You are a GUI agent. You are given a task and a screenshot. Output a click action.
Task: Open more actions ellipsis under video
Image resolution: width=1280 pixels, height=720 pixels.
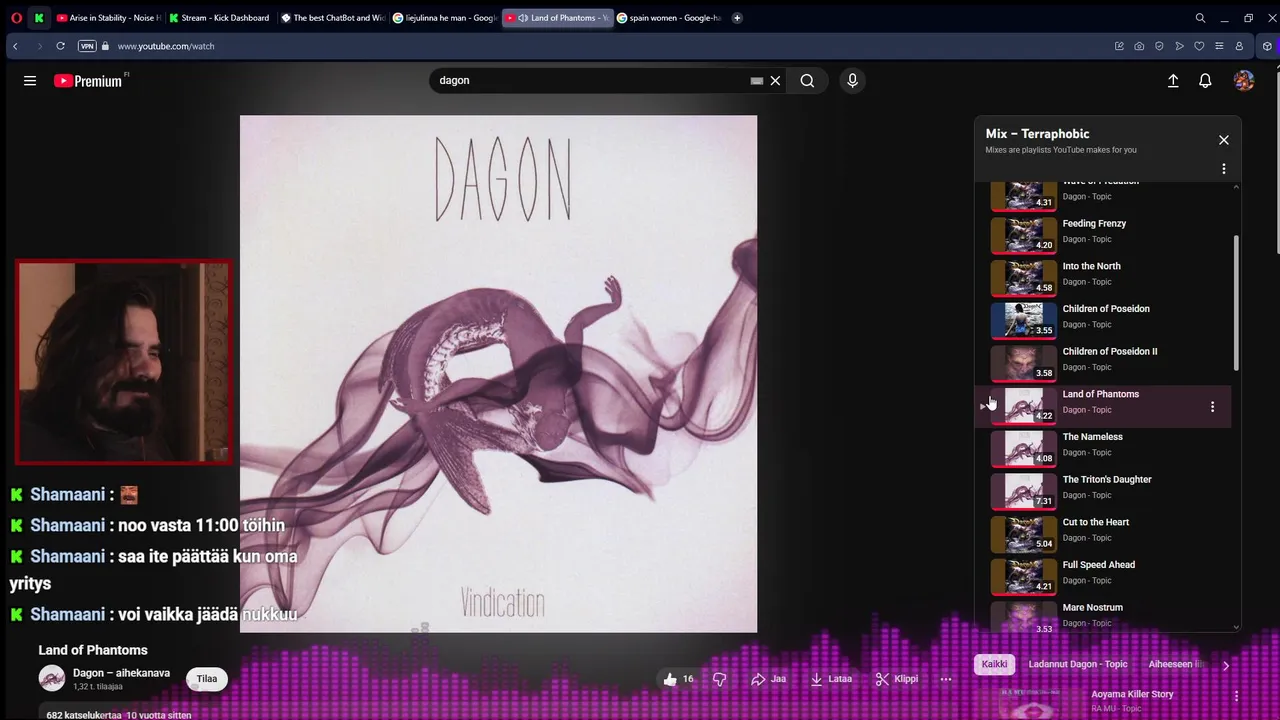[946, 679]
